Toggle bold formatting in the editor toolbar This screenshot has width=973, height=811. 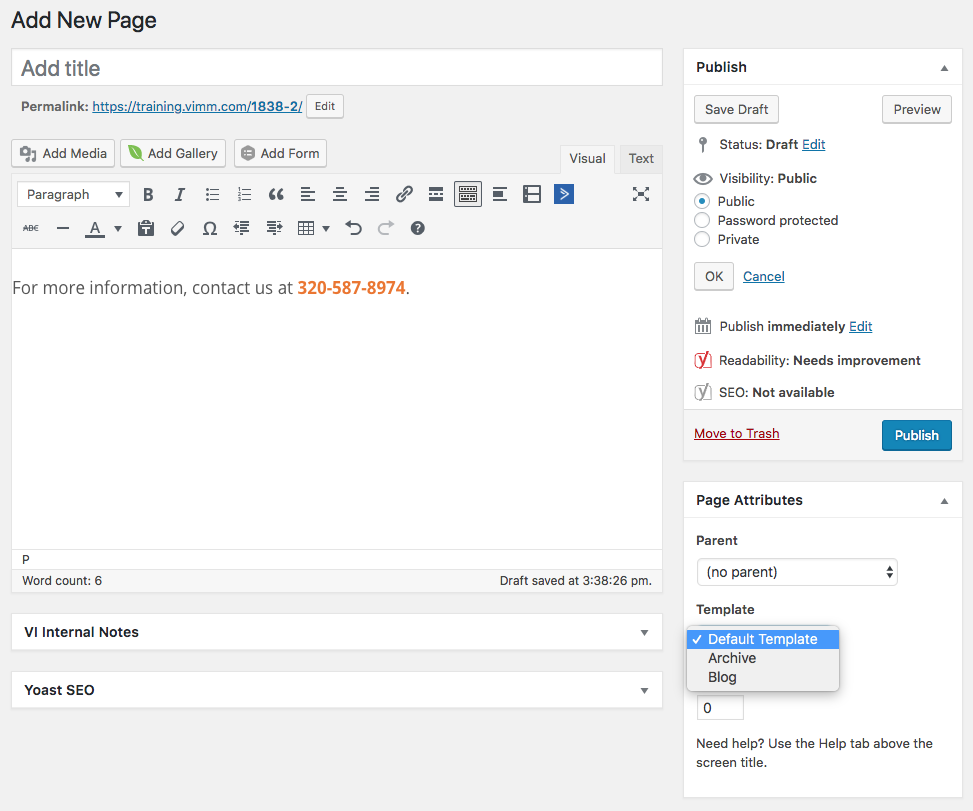[148, 195]
